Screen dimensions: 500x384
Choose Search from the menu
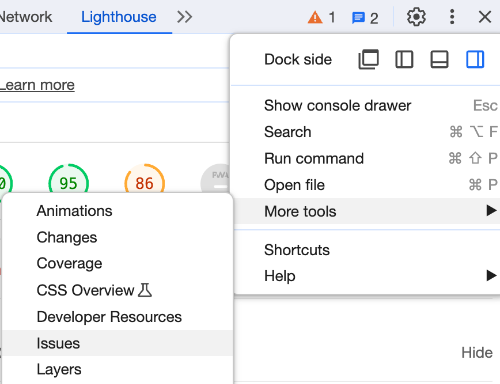point(365,132)
